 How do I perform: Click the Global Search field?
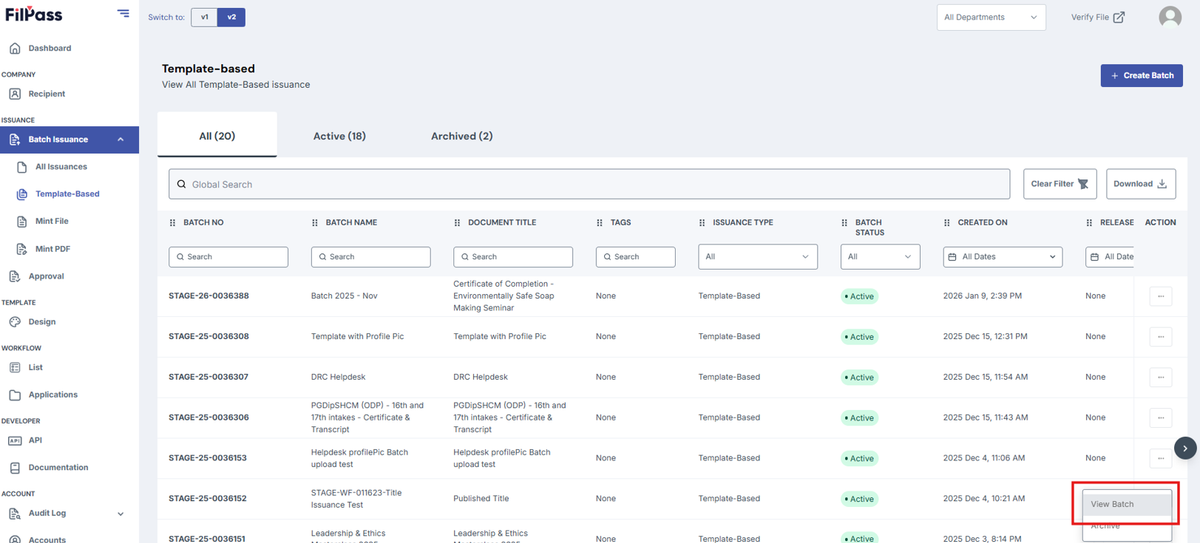(x=590, y=184)
